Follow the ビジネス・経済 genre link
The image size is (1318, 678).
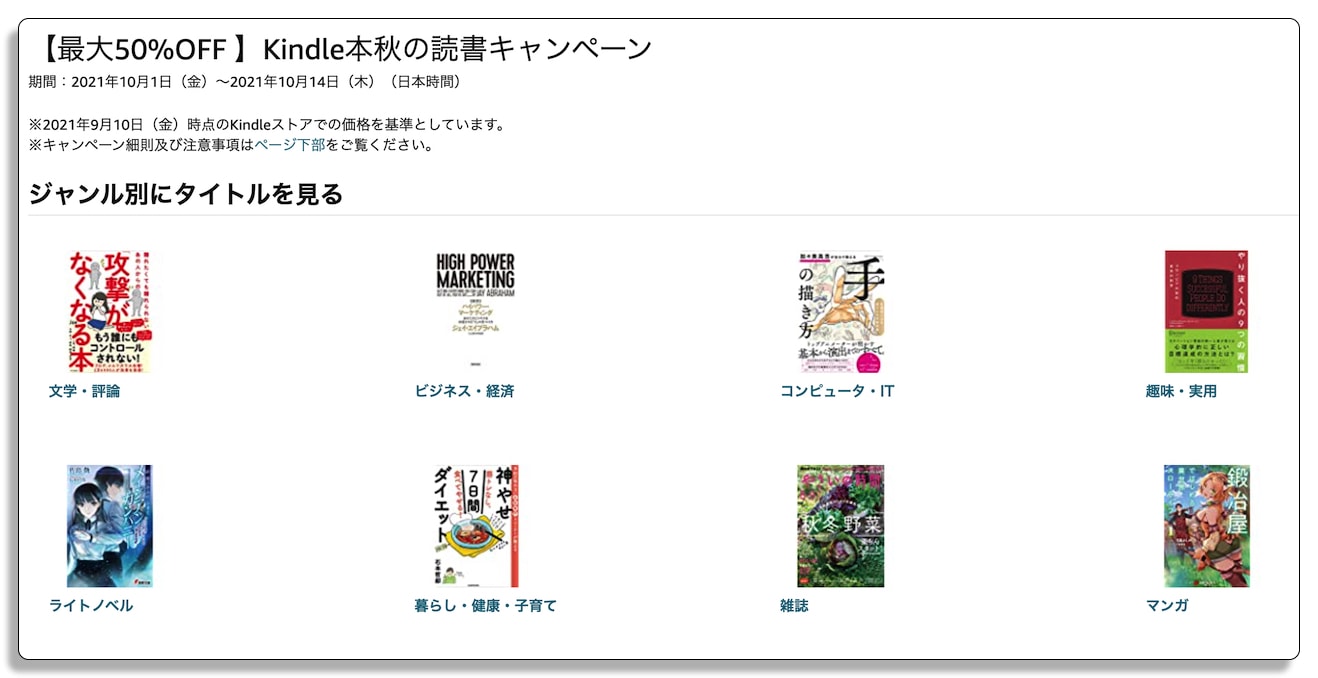pyautogui.click(x=464, y=391)
